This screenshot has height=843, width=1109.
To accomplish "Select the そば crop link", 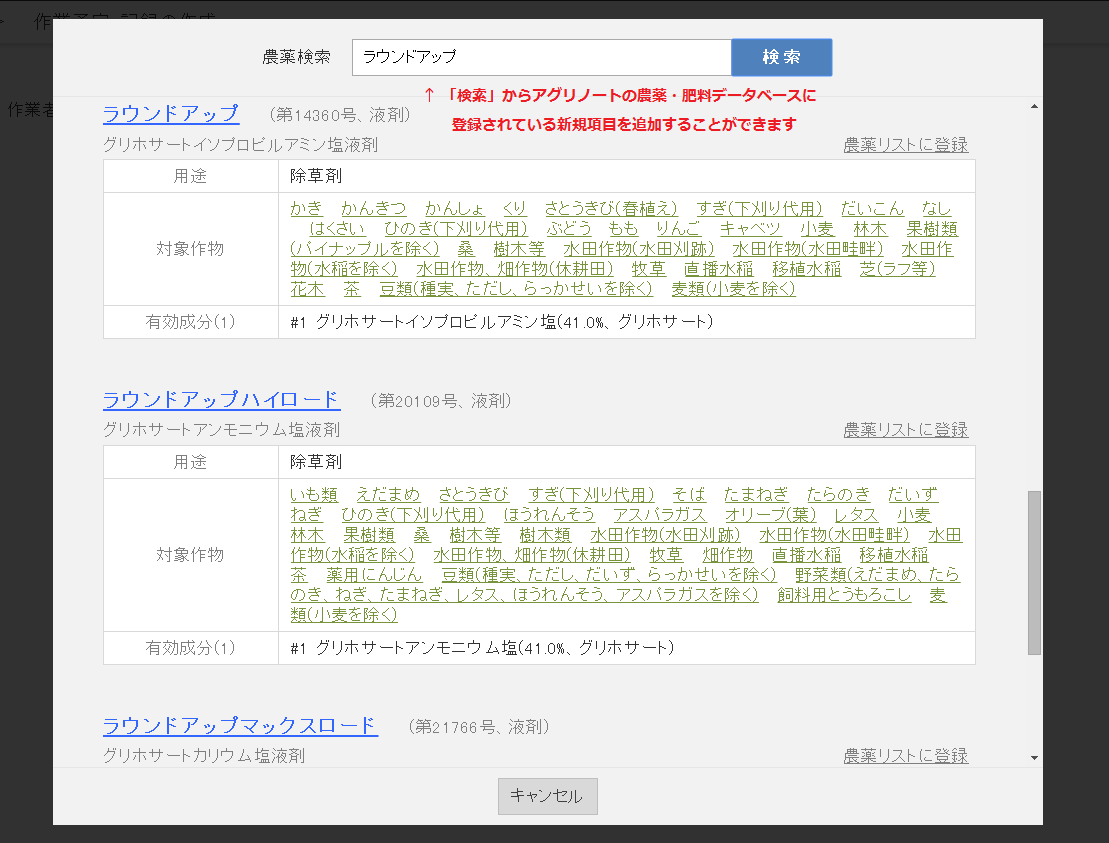I will coord(689,495).
